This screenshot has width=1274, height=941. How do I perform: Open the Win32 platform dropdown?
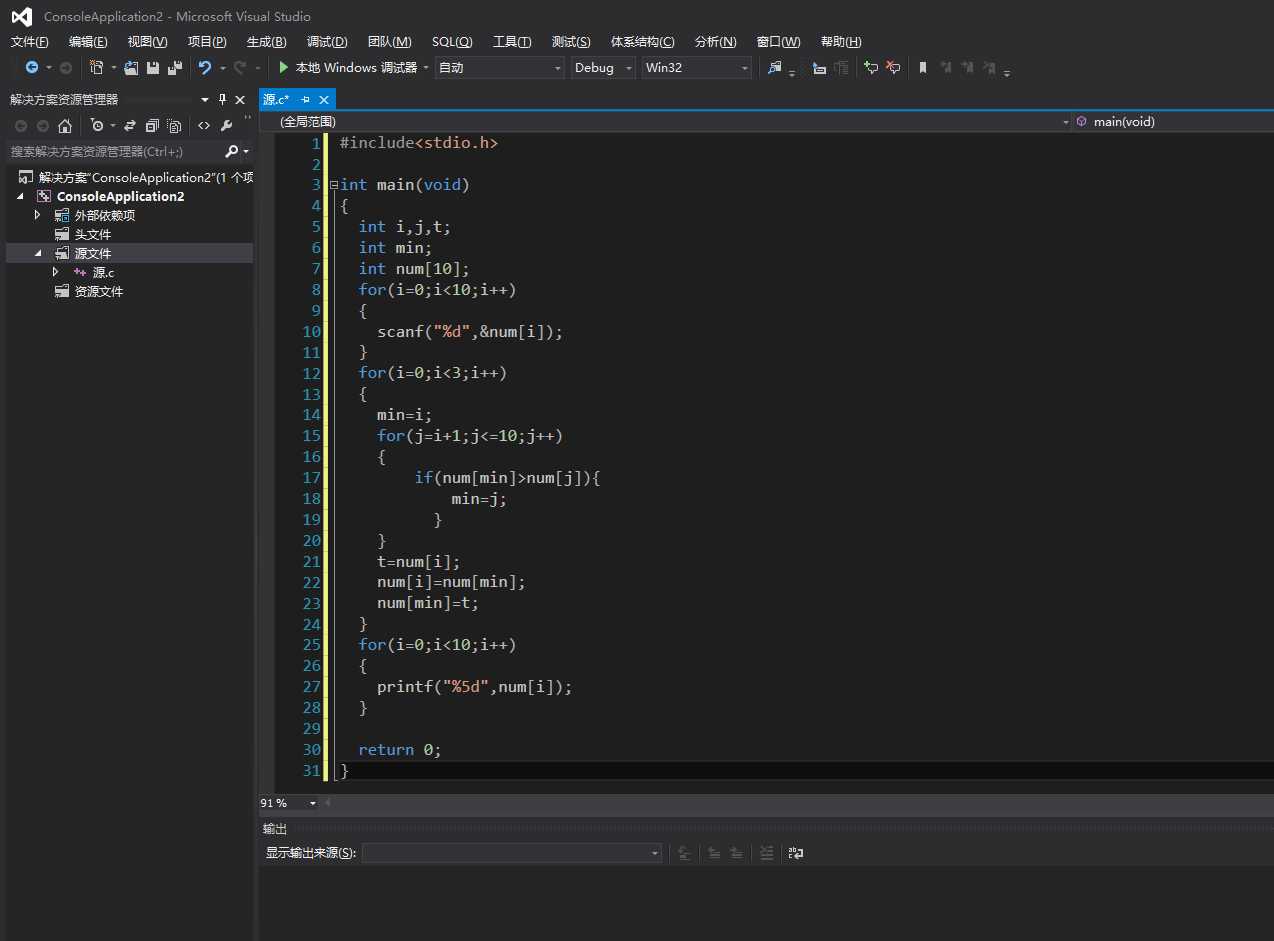click(697, 68)
